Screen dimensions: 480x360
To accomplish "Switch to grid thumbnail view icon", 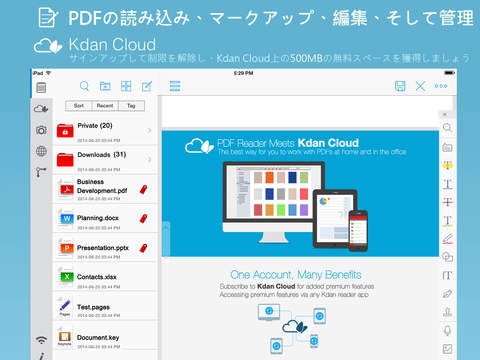I will point(126,86).
